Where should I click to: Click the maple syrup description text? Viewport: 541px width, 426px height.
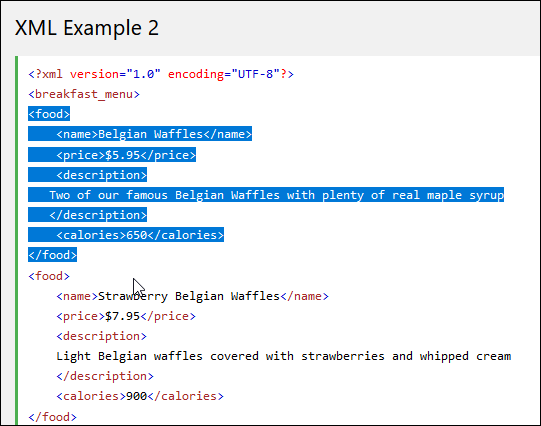coord(276,195)
